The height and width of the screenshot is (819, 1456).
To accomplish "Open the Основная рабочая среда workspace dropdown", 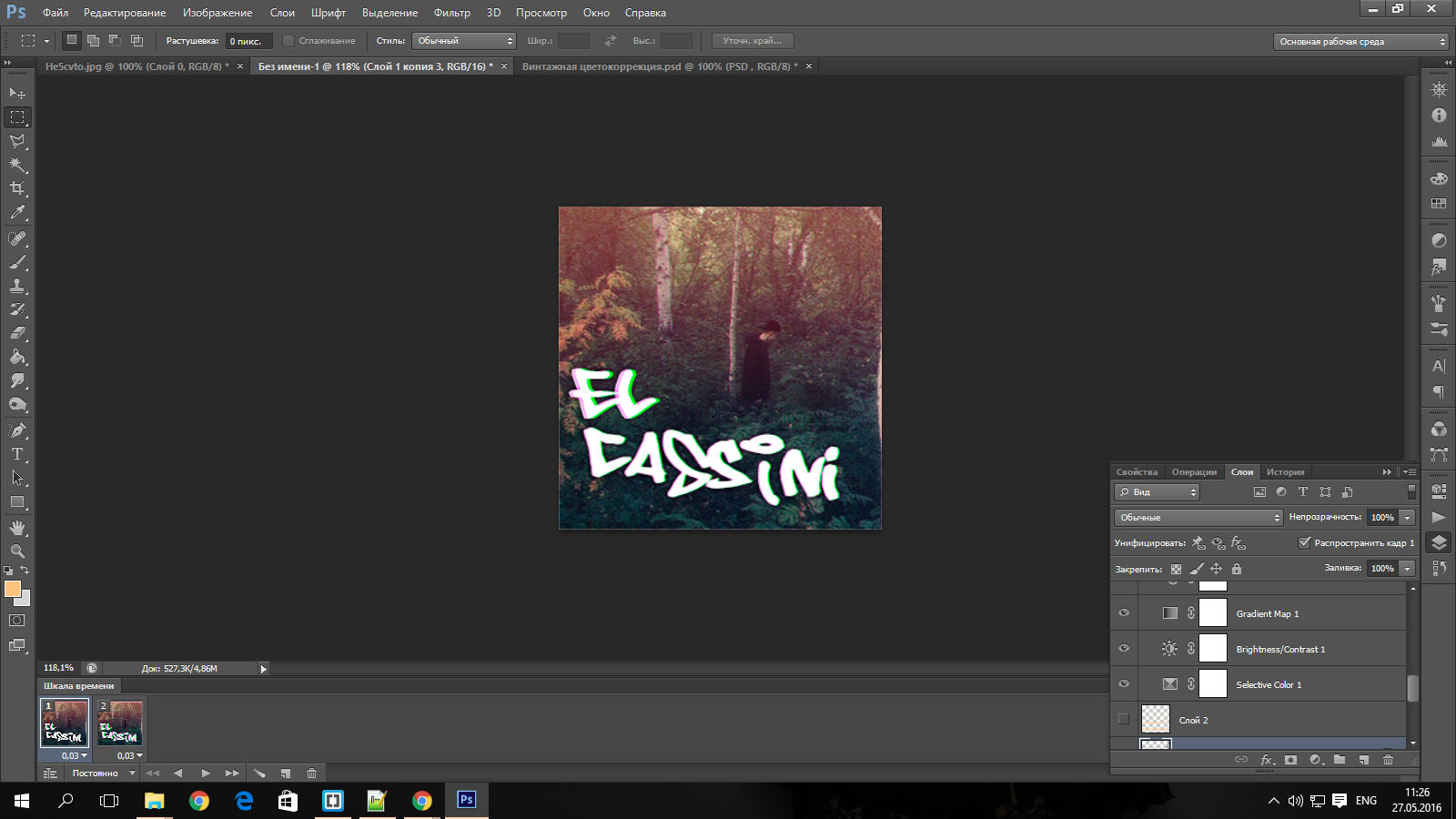I will point(1360,42).
